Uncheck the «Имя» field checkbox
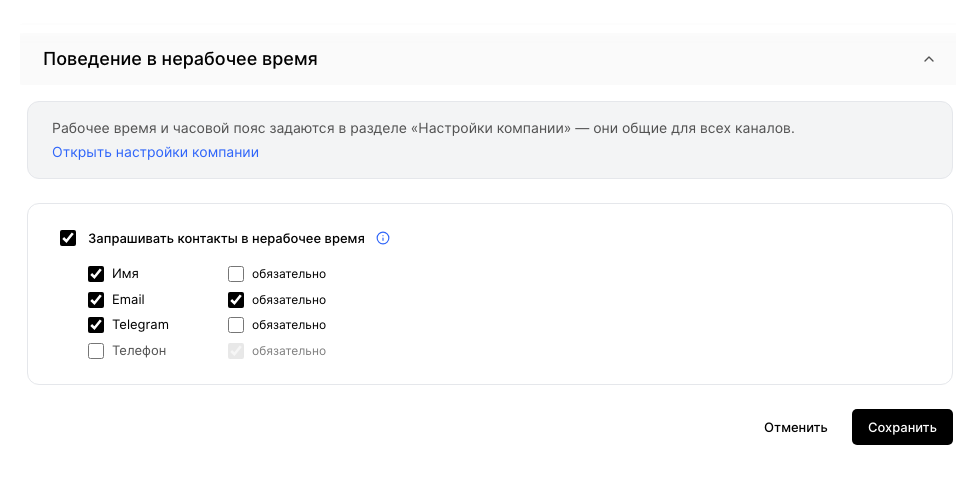Viewport: 976px width, 493px height. [96, 274]
